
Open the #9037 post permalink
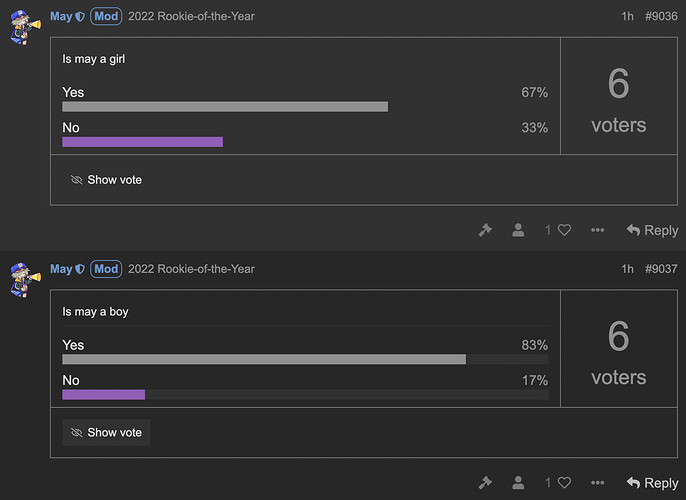661,269
